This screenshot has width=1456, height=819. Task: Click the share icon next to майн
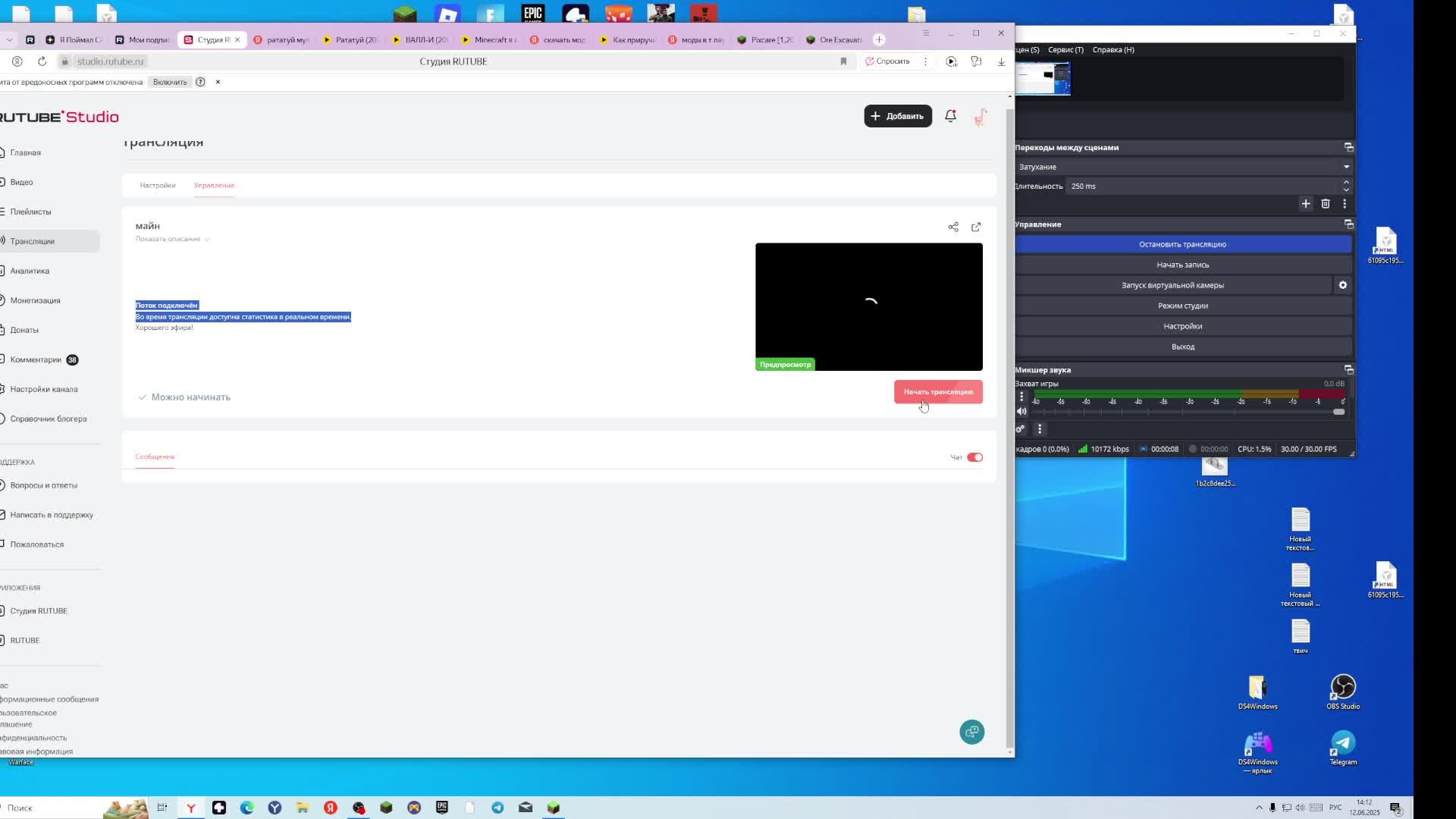click(953, 227)
